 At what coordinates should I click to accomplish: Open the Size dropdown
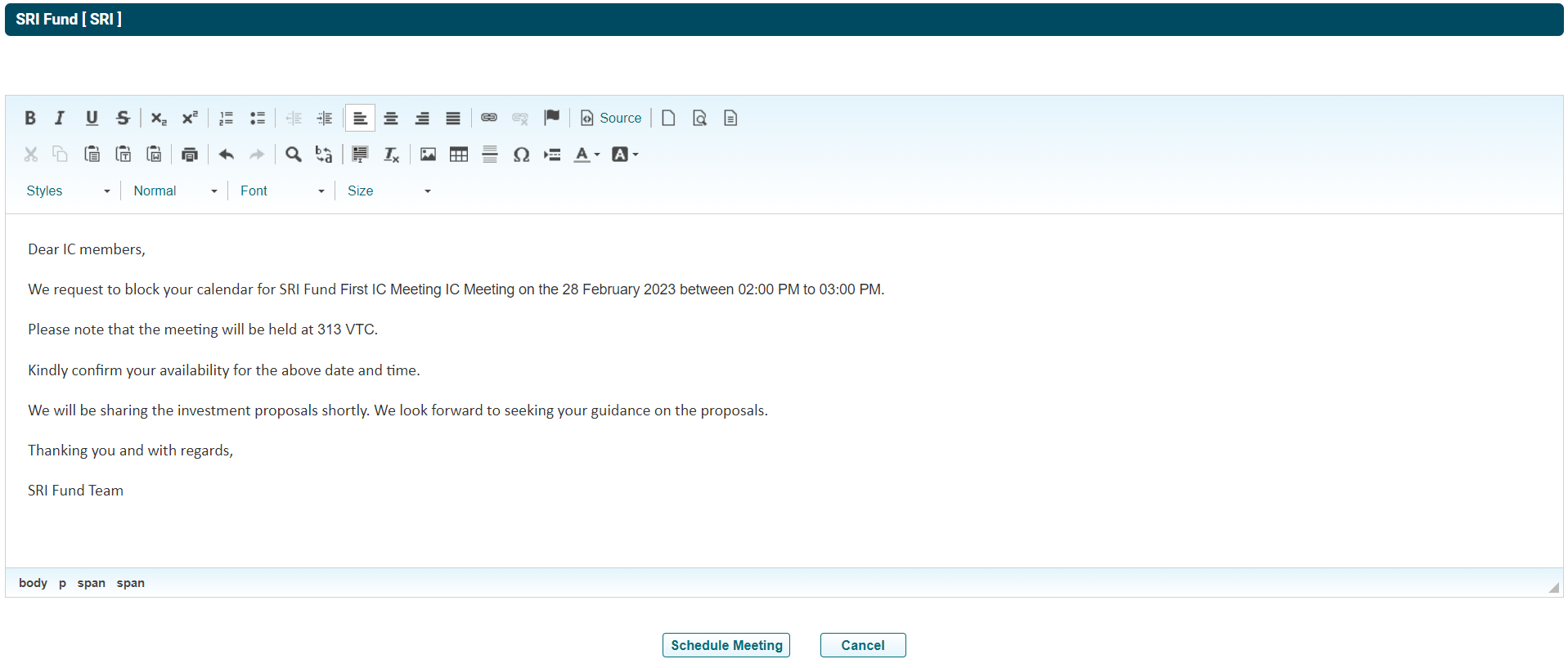point(389,191)
